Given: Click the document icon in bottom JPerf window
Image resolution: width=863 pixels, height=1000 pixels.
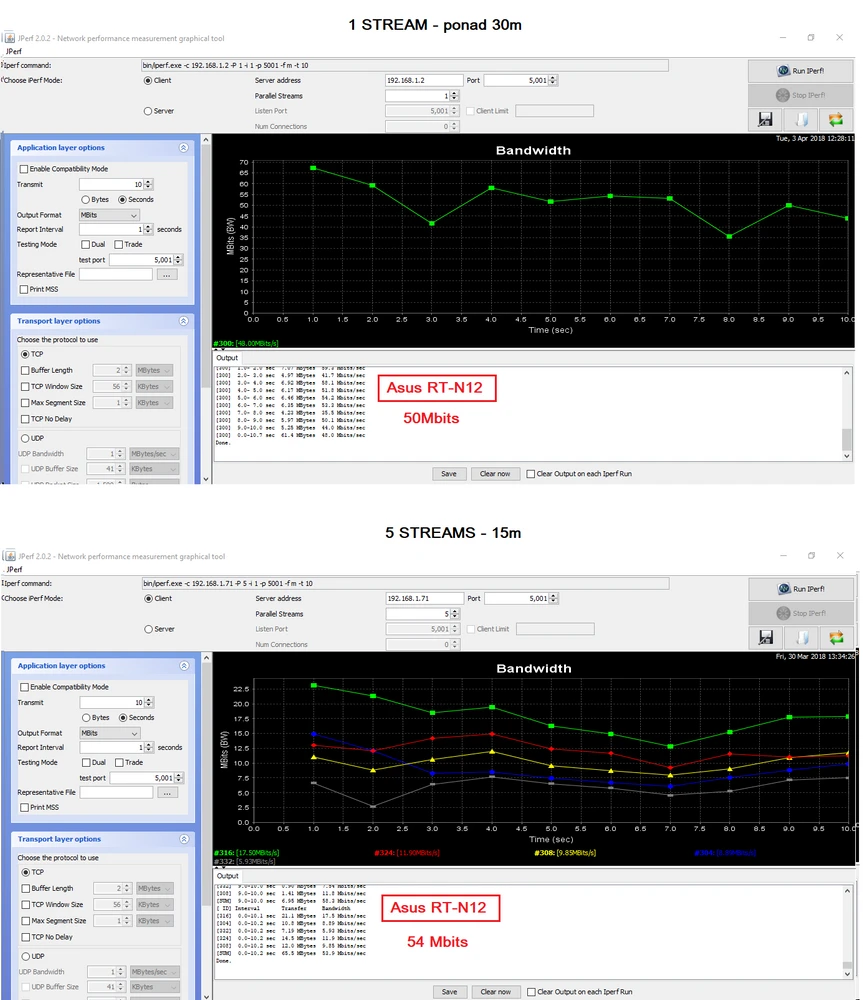Looking at the screenshot, I should point(802,637).
